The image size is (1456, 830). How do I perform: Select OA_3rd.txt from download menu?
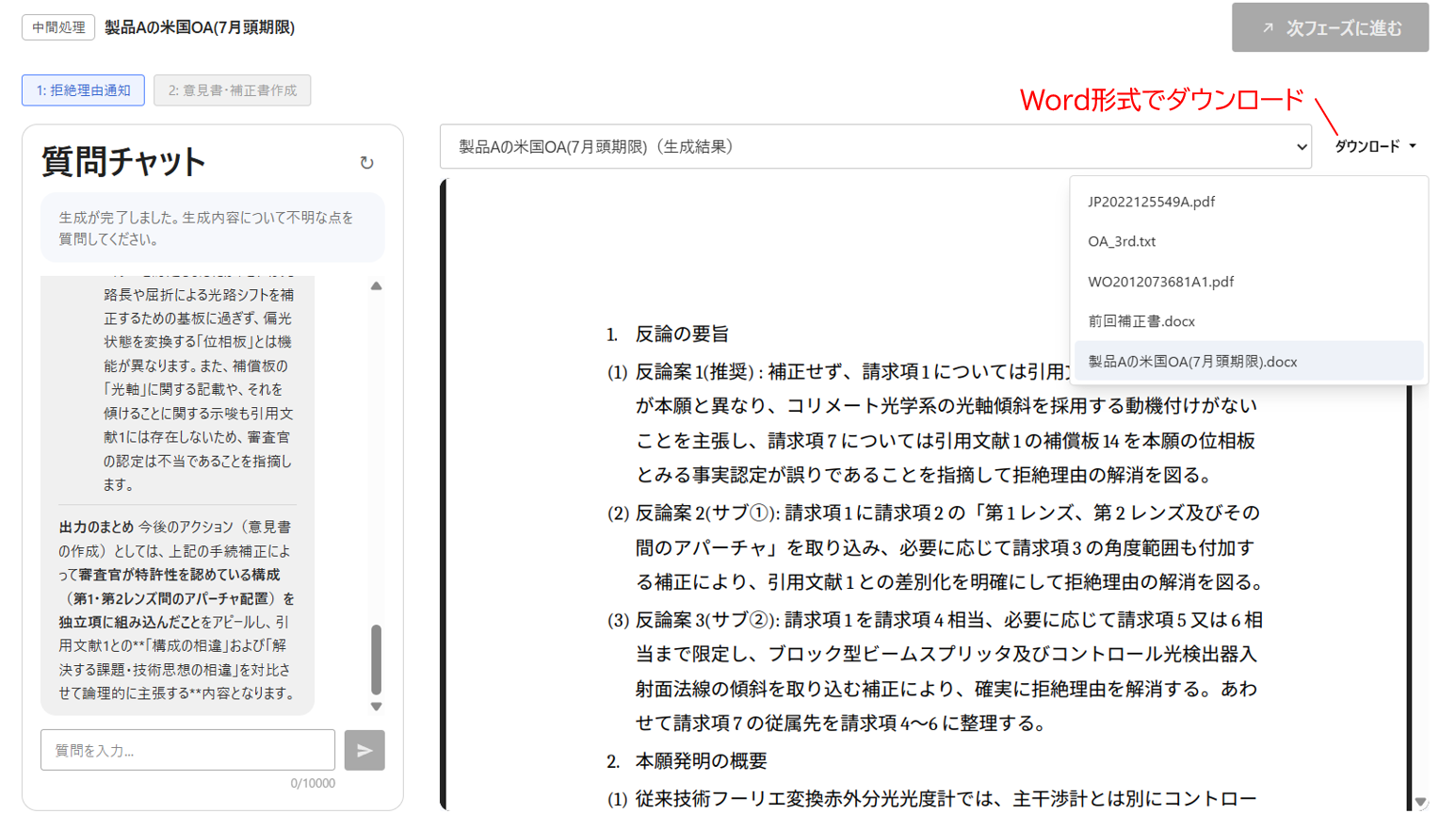1248,241
